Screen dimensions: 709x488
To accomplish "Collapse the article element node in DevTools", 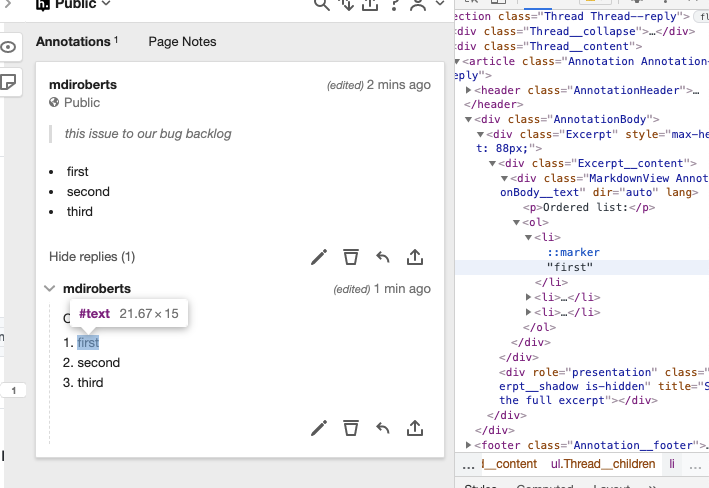I will tap(457, 62).
